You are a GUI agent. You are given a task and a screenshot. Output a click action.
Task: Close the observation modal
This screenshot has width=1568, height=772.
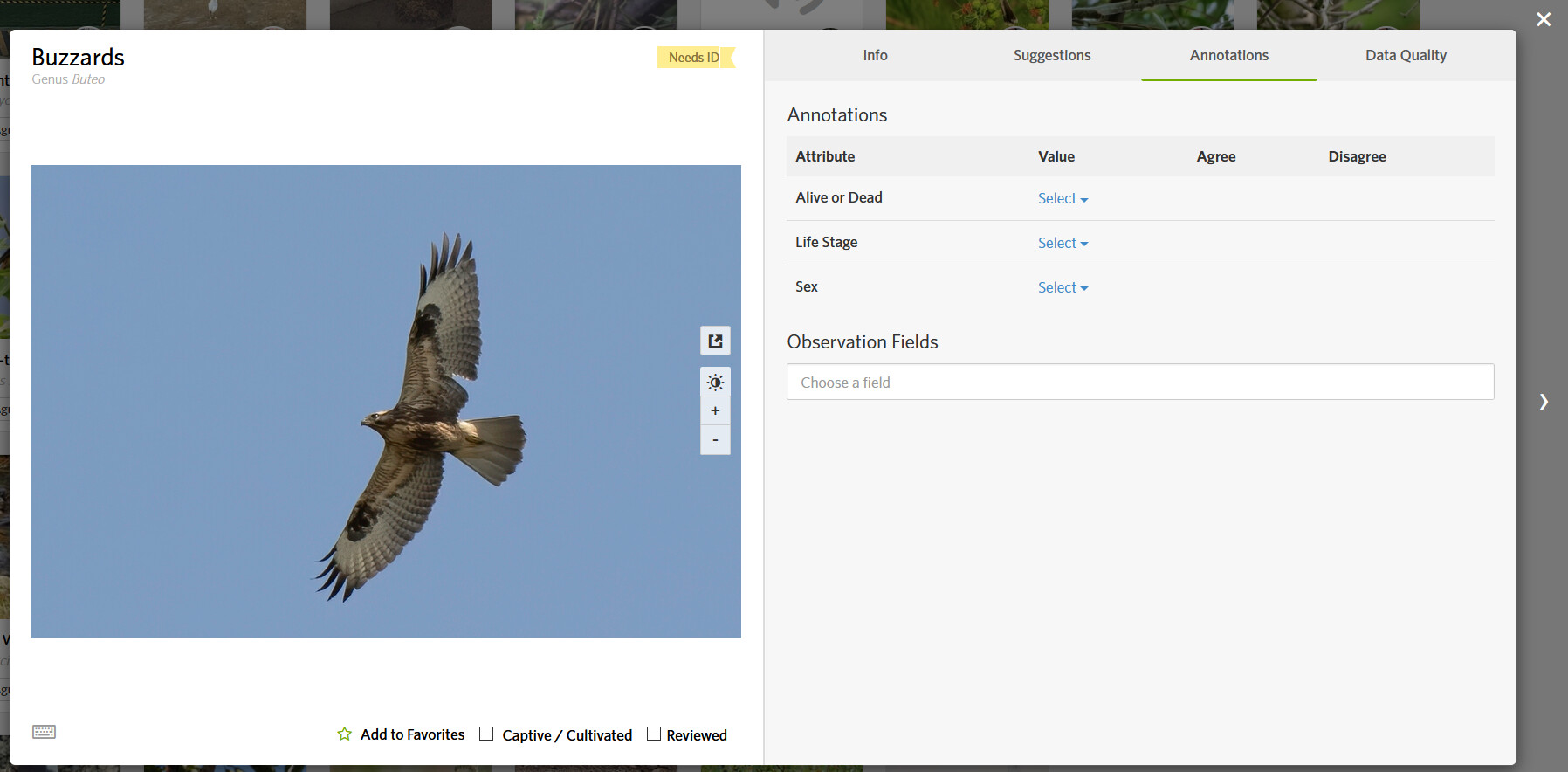(x=1544, y=19)
